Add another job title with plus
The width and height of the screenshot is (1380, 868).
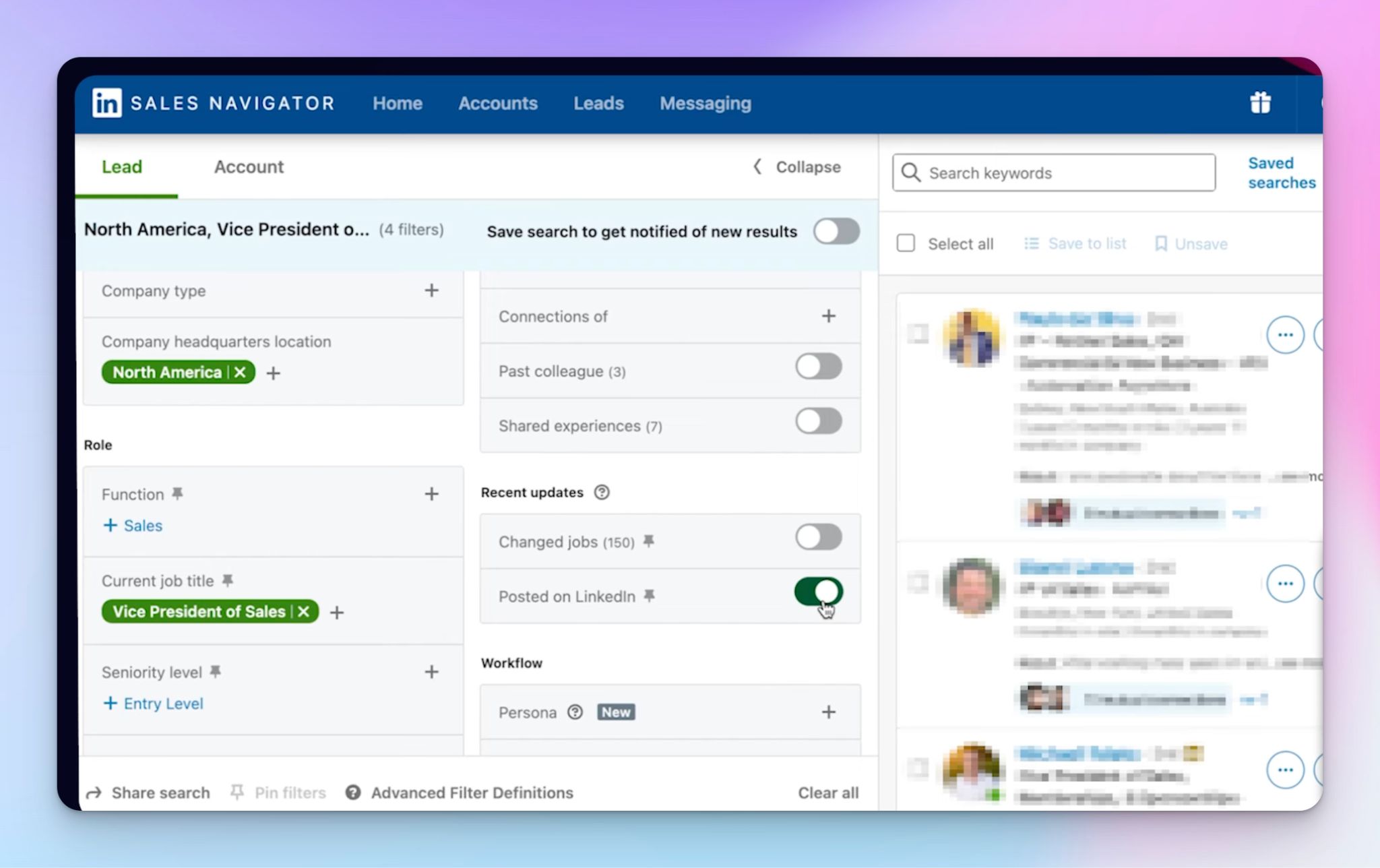click(x=337, y=612)
